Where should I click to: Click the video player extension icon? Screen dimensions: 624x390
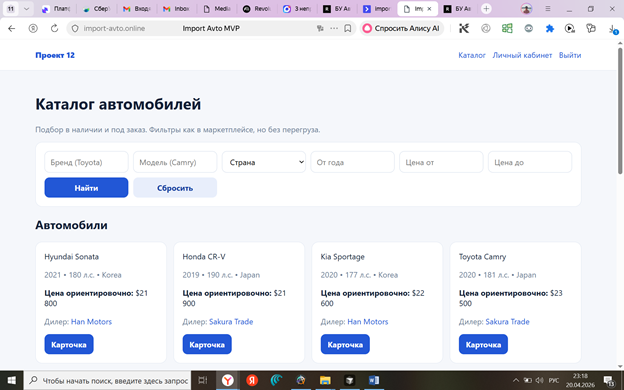click(570, 28)
